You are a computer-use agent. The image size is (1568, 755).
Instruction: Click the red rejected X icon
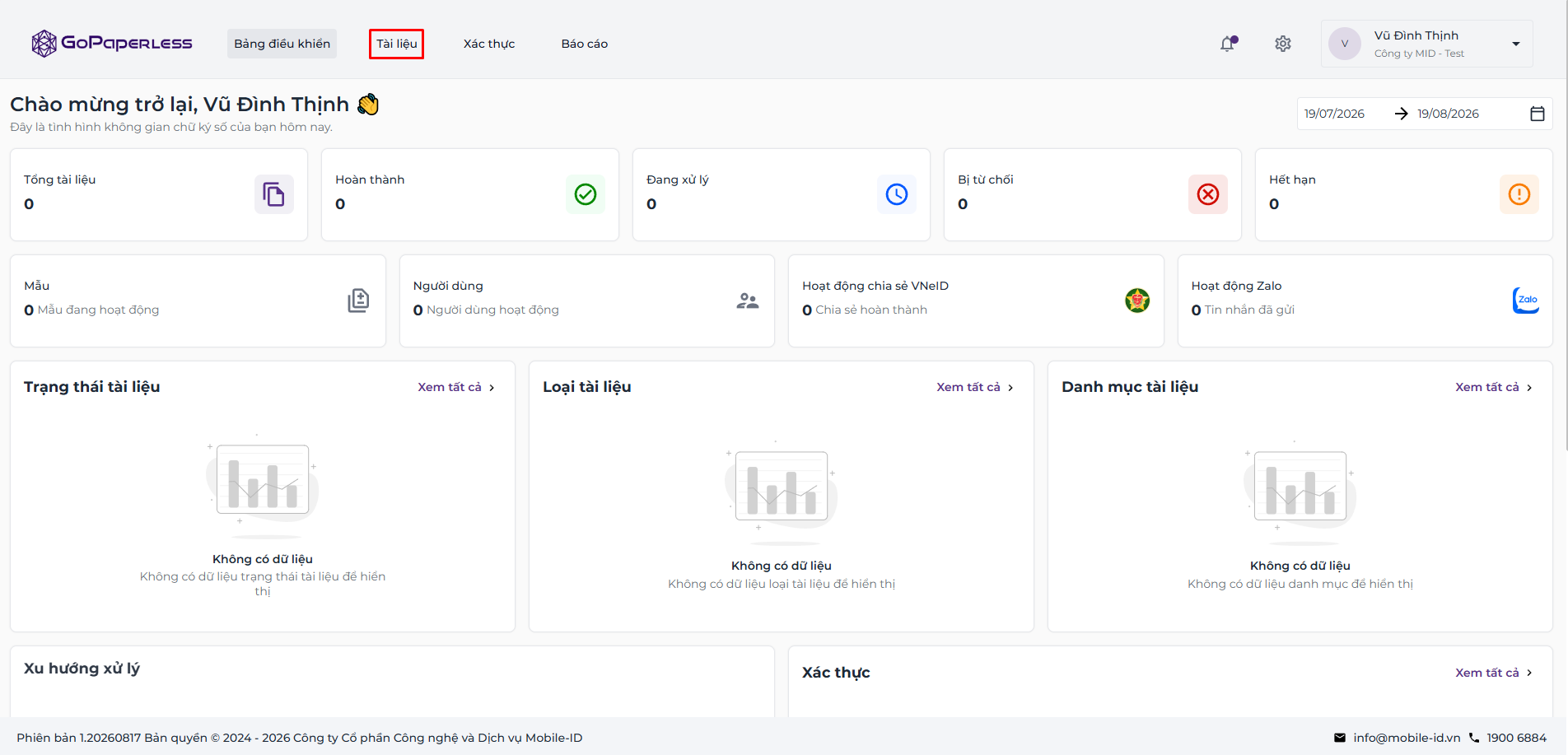click(x=1208, y=194)
